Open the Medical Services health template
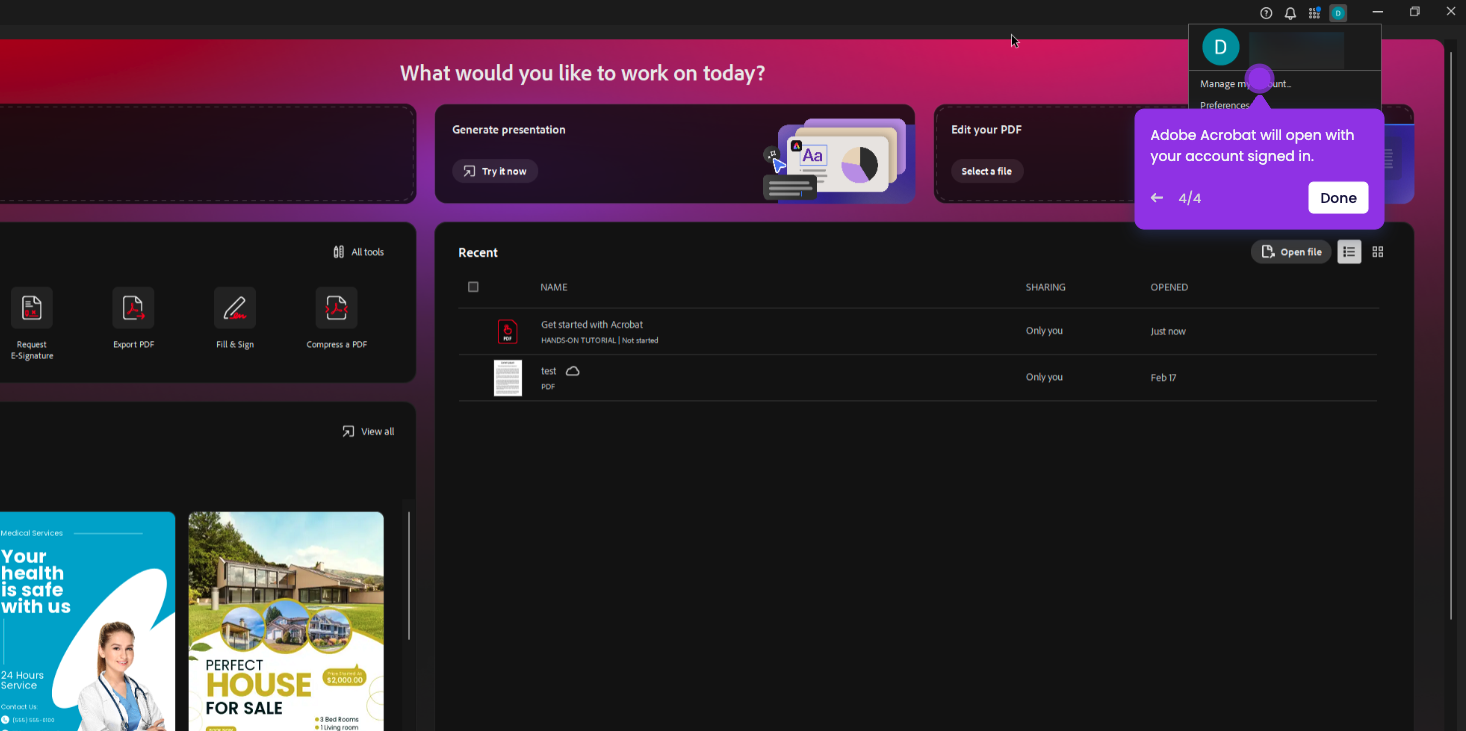Viewport: 1466px width, 731px height. pyautogui.click(x=87, y=621)
